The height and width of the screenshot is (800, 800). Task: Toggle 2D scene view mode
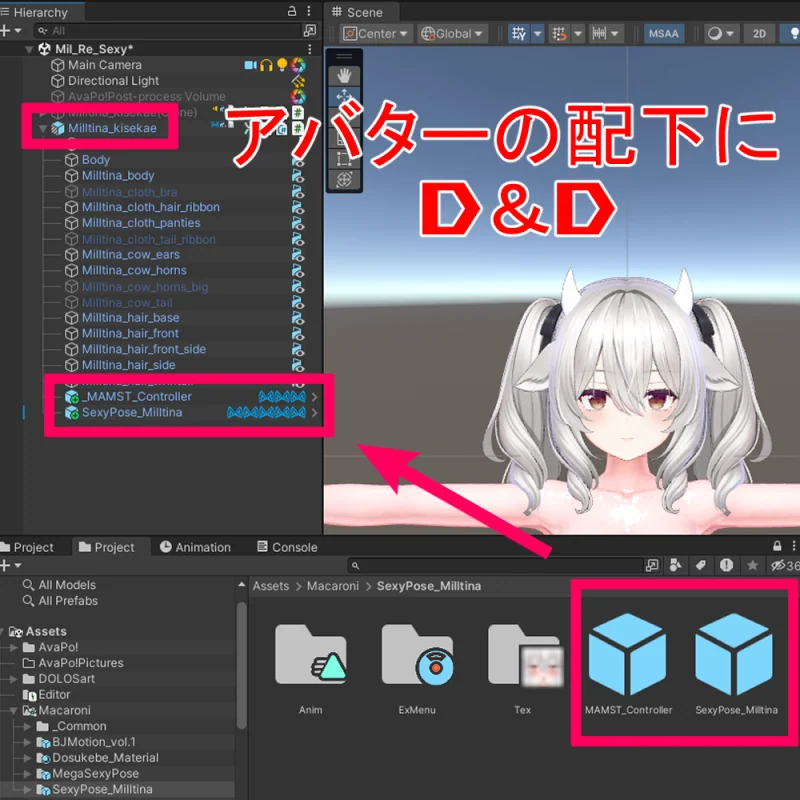759,34
